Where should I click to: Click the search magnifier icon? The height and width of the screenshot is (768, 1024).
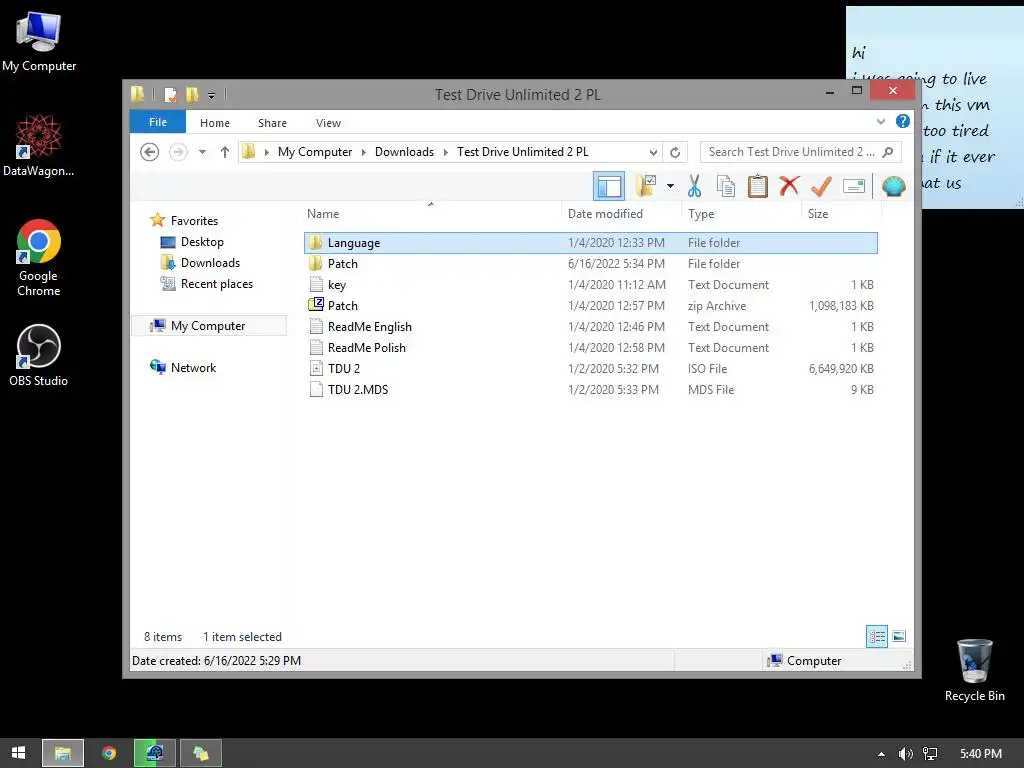tap(888, 152)
